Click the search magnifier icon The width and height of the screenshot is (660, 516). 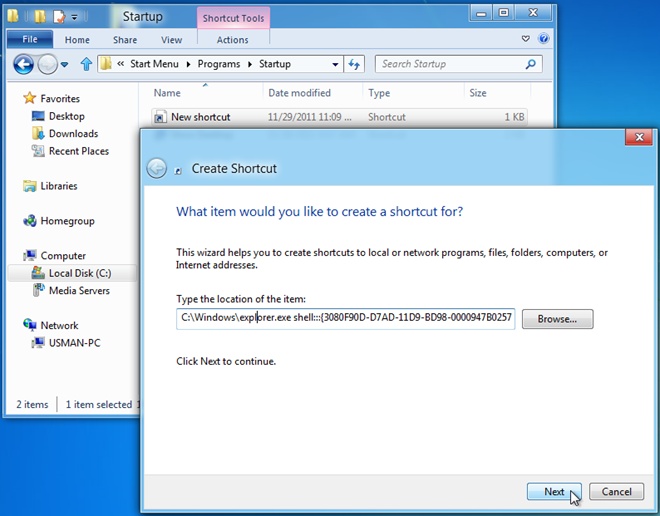(531, 64)
